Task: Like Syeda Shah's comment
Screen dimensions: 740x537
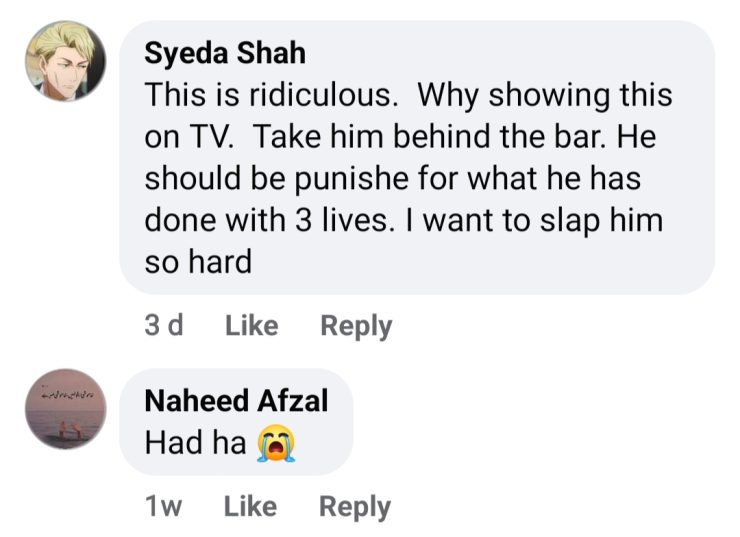Action: coord(251,325)
